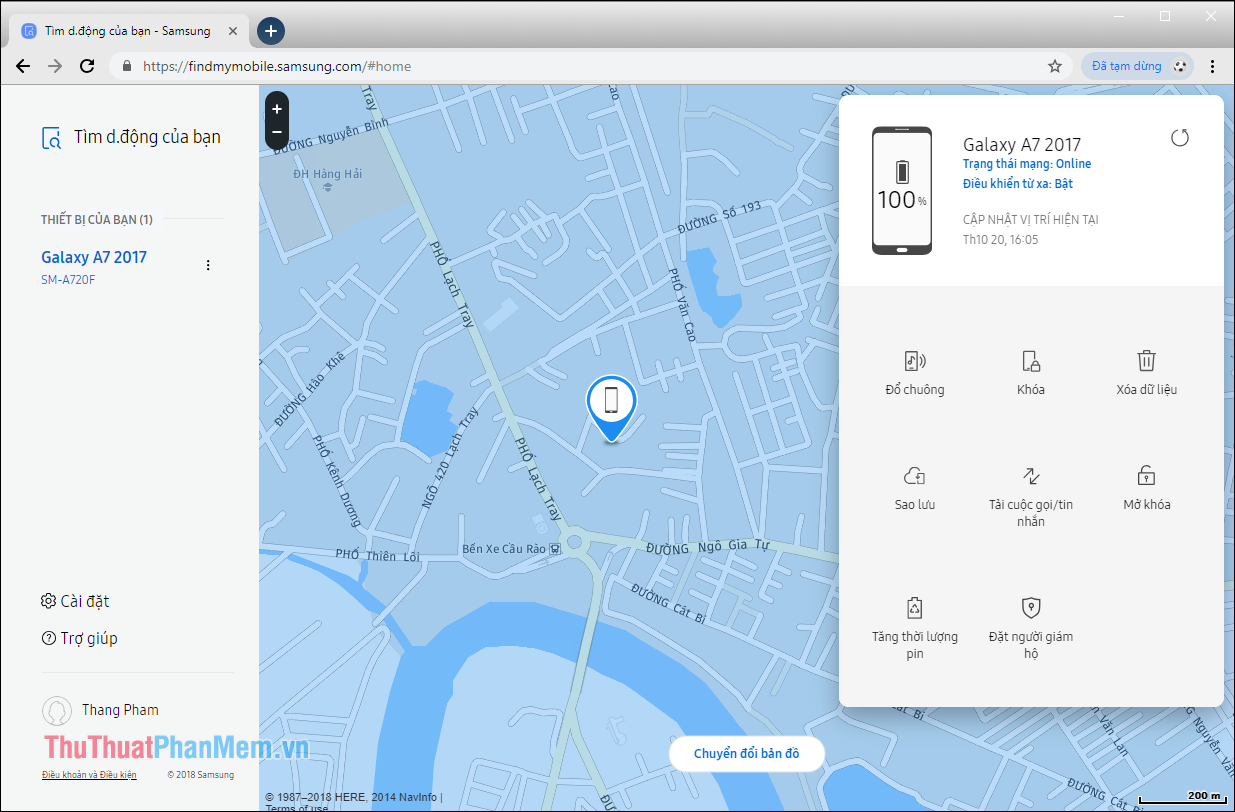Open the three-dot menu beside Galaxy A7 2017
Image resolution: width=1235 pixels, height=812 pixels.
(x=208, y=265)
